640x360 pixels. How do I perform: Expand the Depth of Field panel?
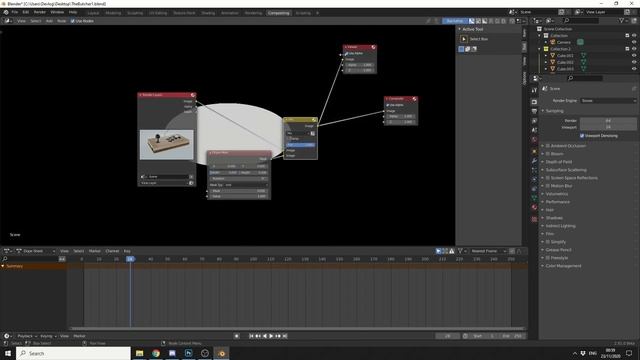coord(558,162)
